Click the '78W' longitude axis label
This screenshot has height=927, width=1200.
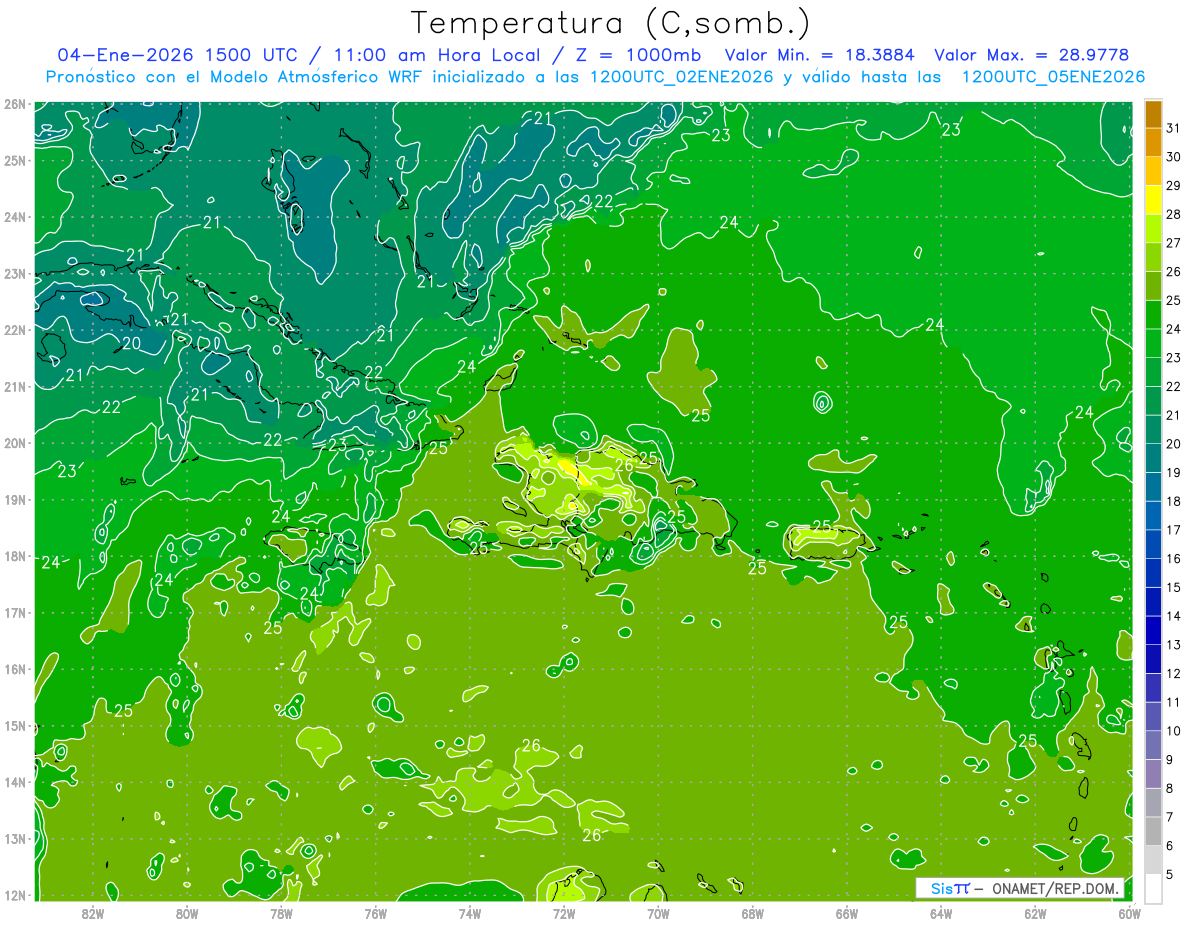pyautogui.click(x=281, y=913)
